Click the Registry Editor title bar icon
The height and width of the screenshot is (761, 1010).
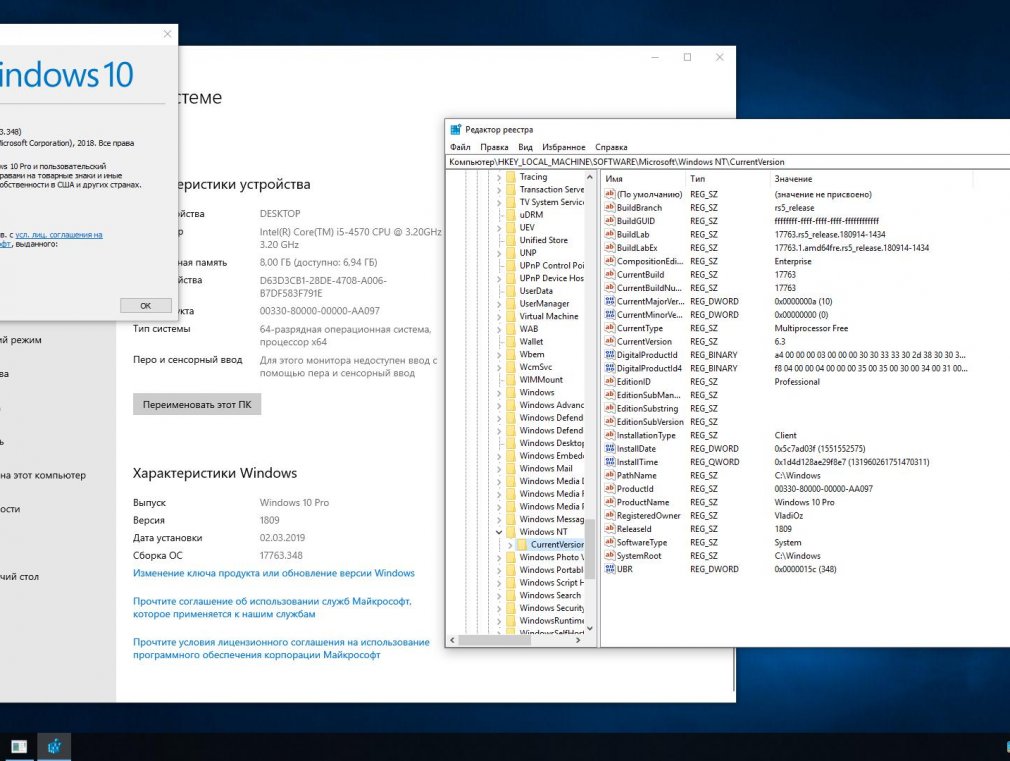click(455, 130)
